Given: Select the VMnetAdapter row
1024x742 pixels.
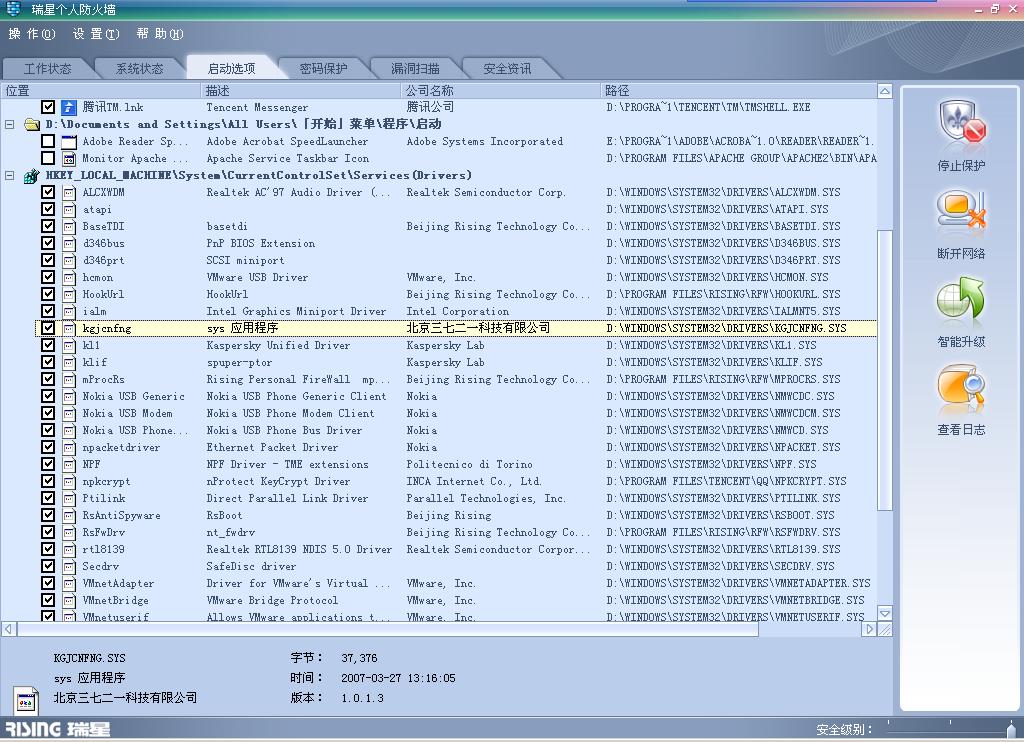Looking at the screenshot, I should tap(456, 583).
